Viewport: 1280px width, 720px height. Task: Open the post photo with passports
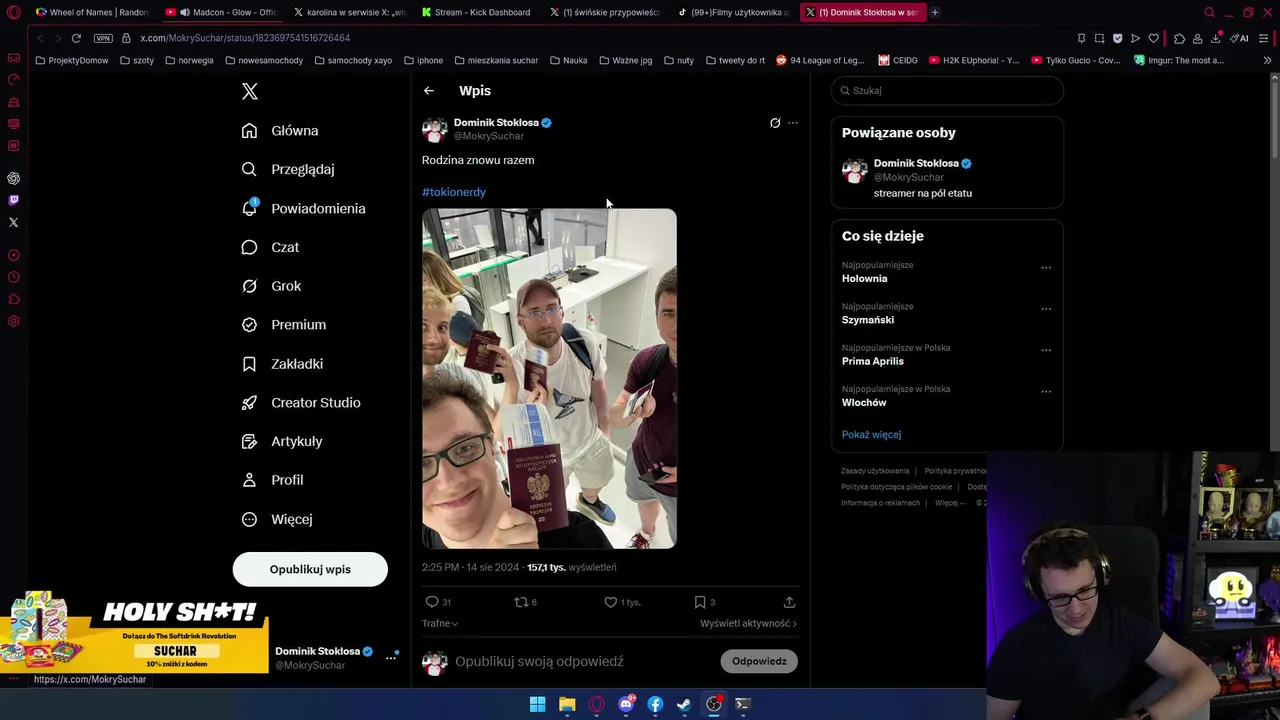pos(549,378)
